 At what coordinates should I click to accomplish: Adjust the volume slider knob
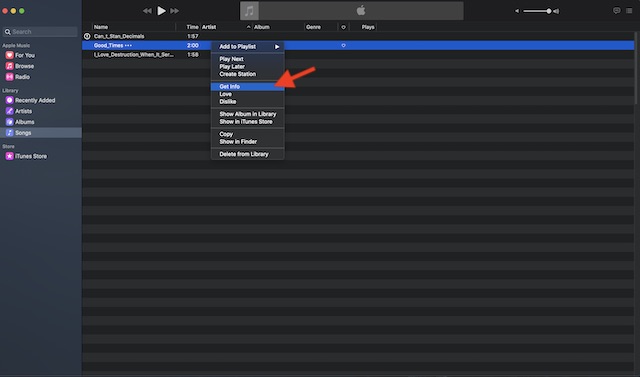549,11
